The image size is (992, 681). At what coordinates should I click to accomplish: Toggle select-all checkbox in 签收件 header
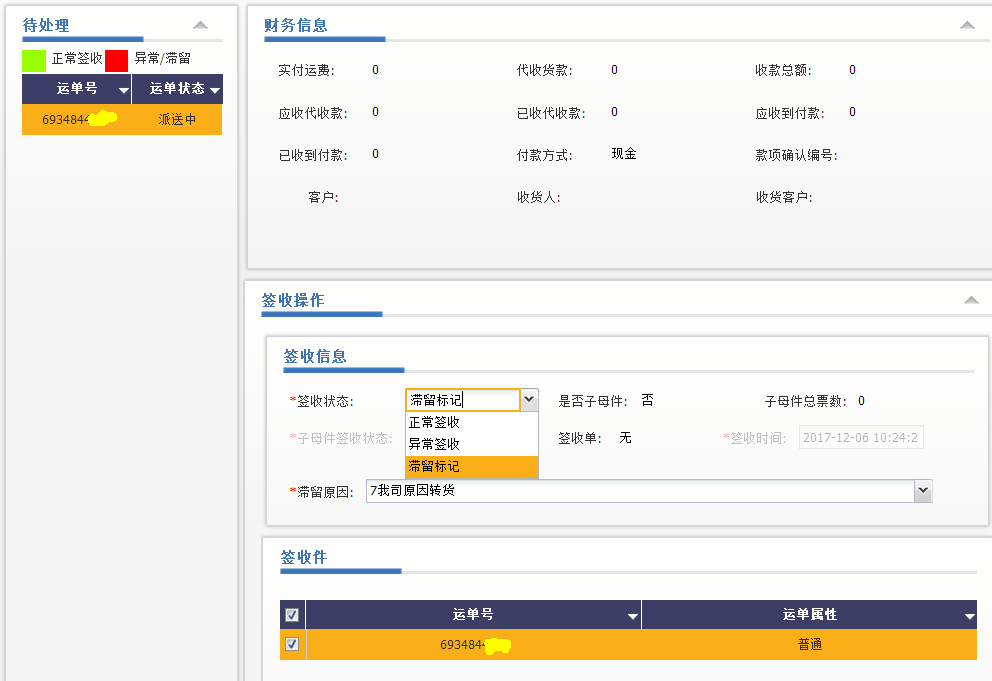point(292,615)
